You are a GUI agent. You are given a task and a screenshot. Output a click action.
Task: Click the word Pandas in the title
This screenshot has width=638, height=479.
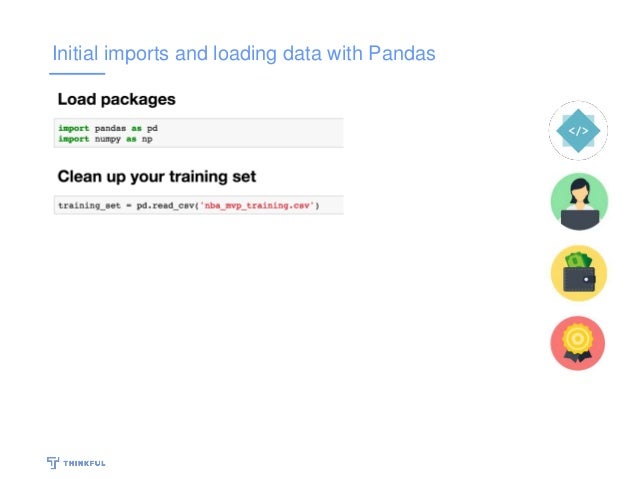[402, 54]
